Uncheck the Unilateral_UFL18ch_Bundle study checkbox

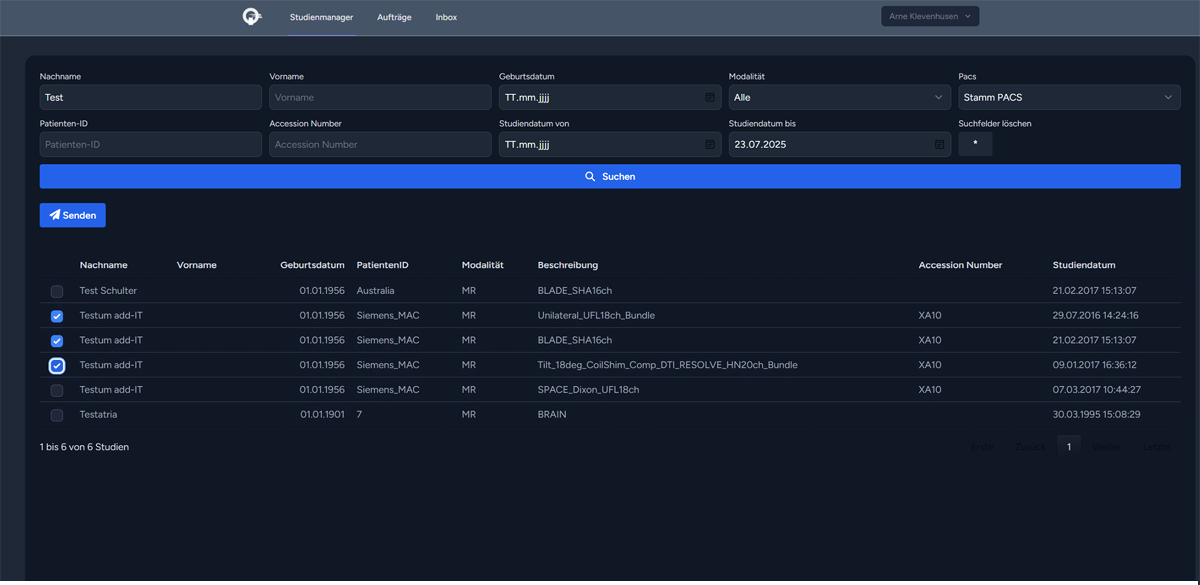(x=57, y=316)
